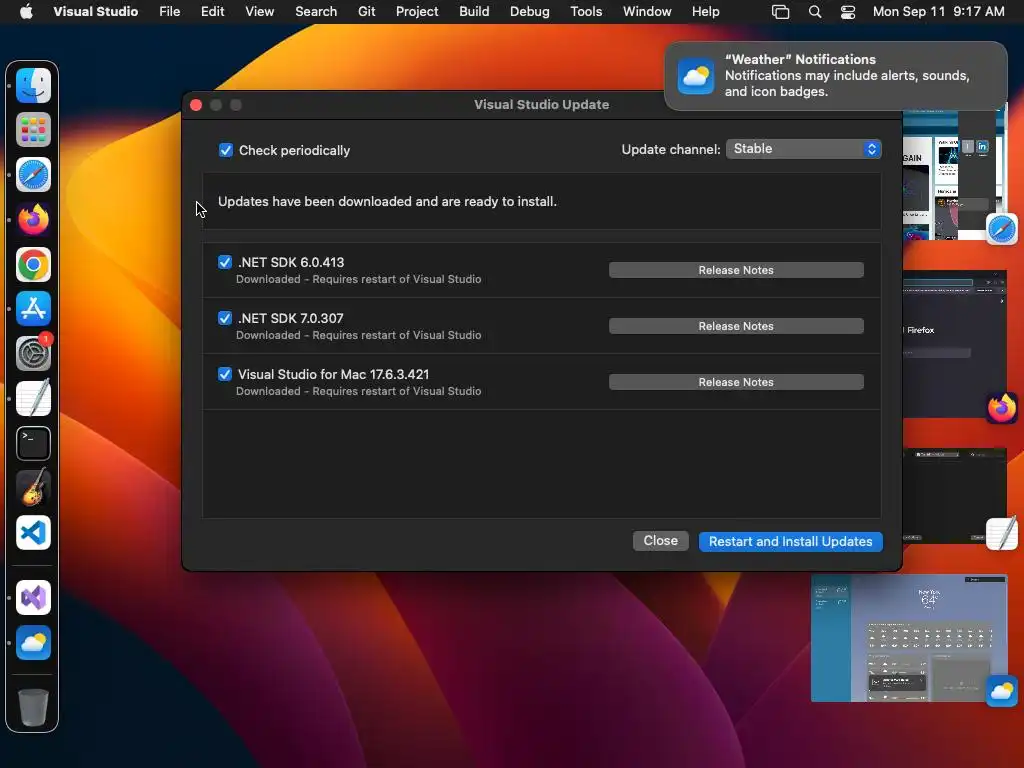This screenshot has height=768, width=1024.
Task: Click the Firefox badge on the Stage Manager thumbnail
Action: [x=1001, y=408]
